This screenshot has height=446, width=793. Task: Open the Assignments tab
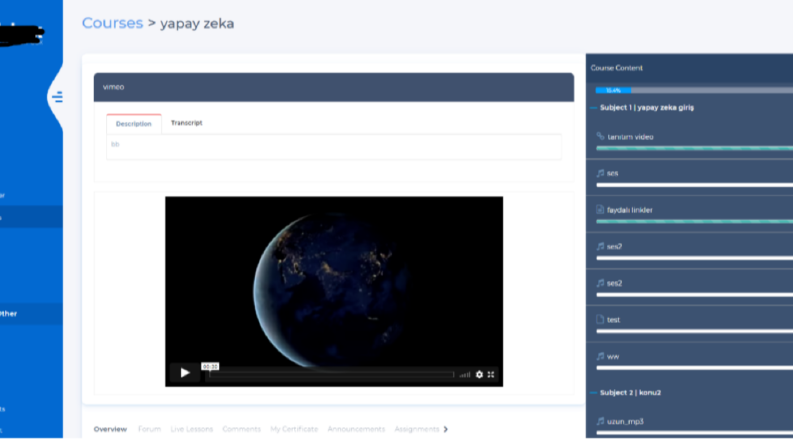coord(417,429)
